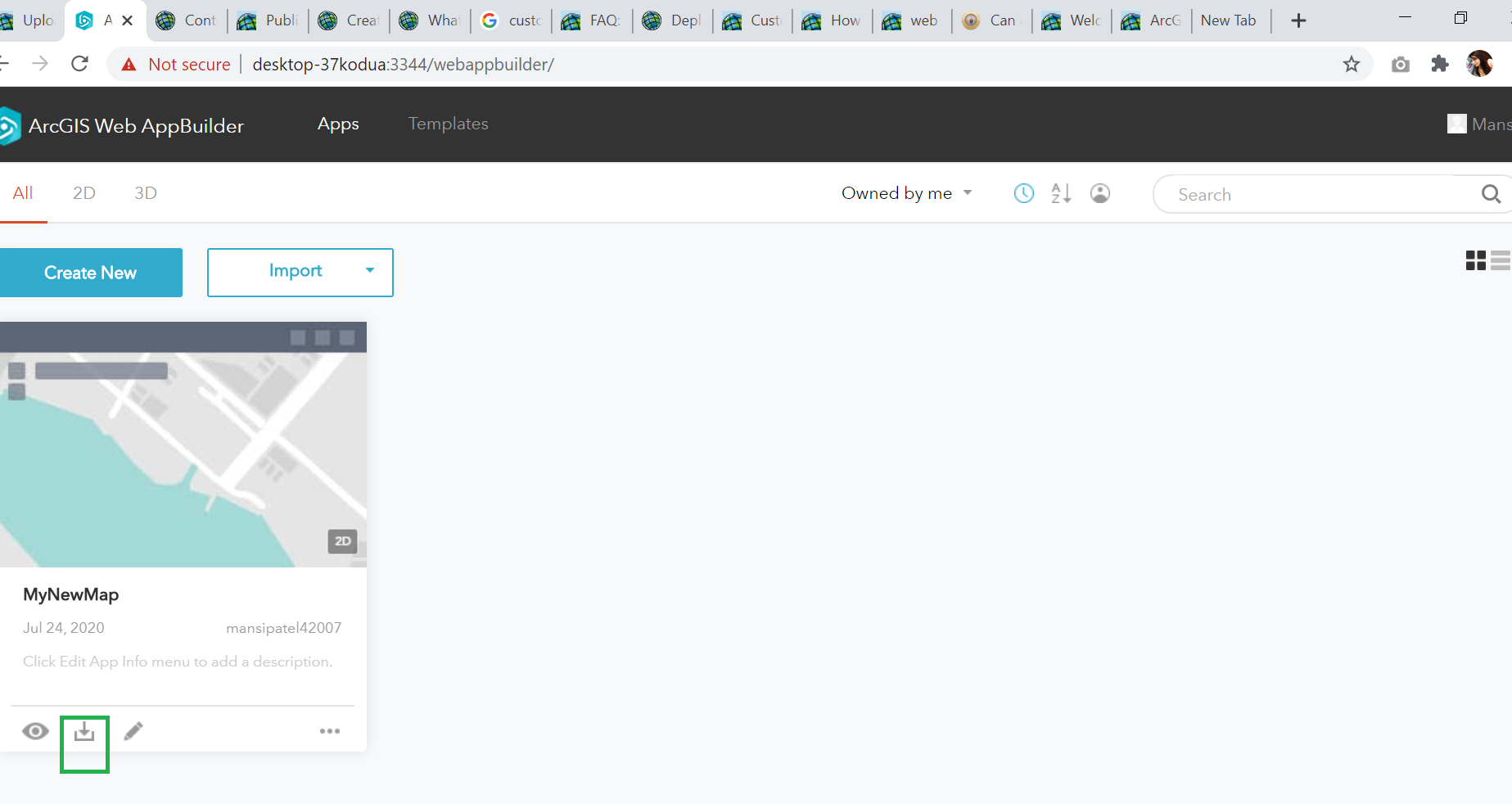Switch to the Wha browser tab
The width and height of the screenshot is (1512, 804).
point(430,20)
